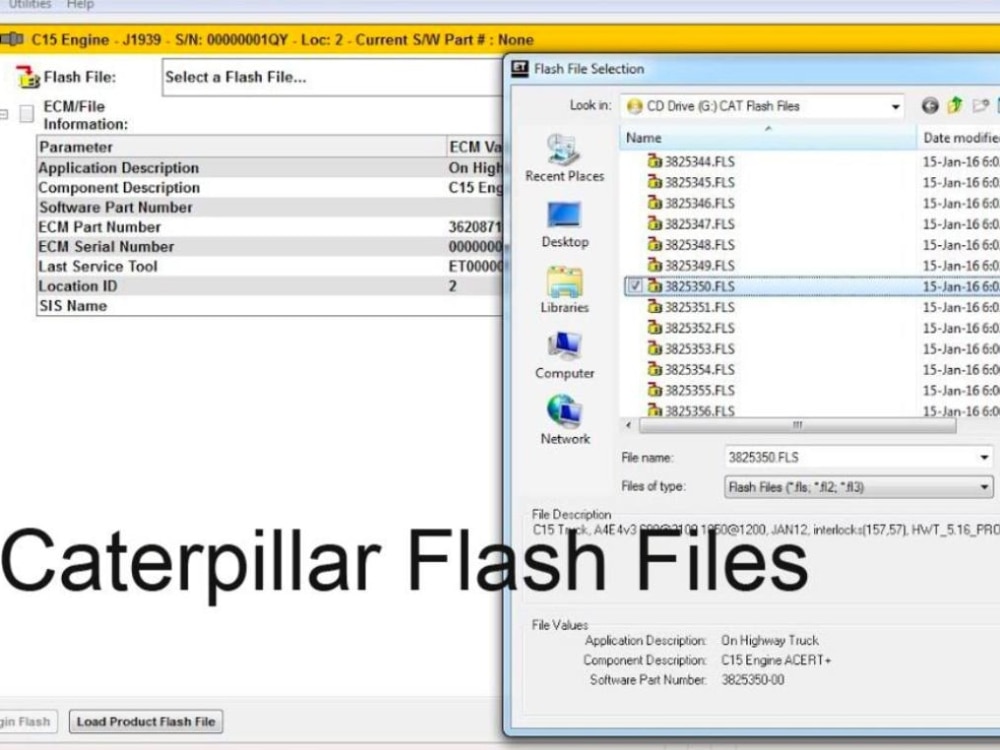1000x750 pixels.
Task: Click the Create New Folder icon
Action: [980, 105]
